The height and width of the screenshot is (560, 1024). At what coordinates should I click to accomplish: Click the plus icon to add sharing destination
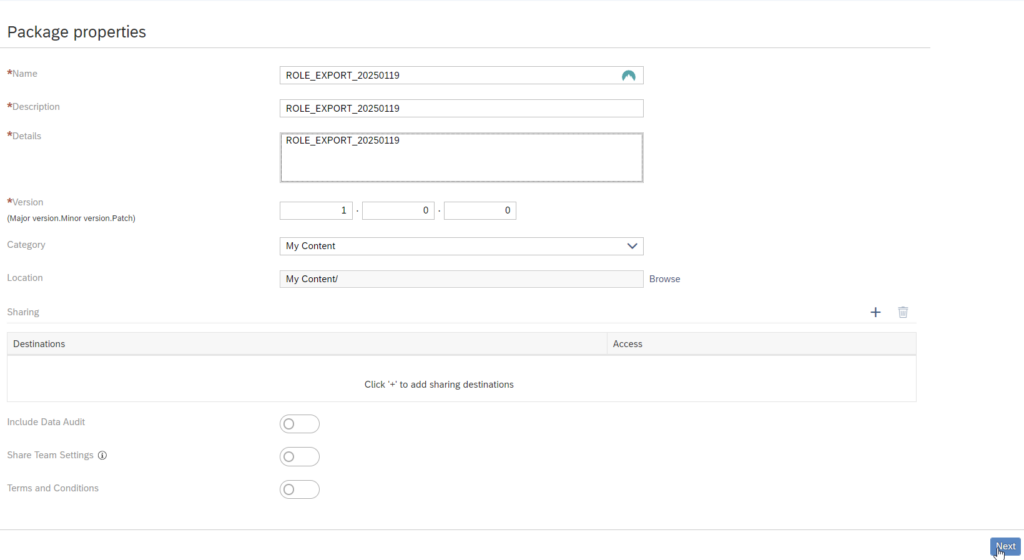click(875, 312)
